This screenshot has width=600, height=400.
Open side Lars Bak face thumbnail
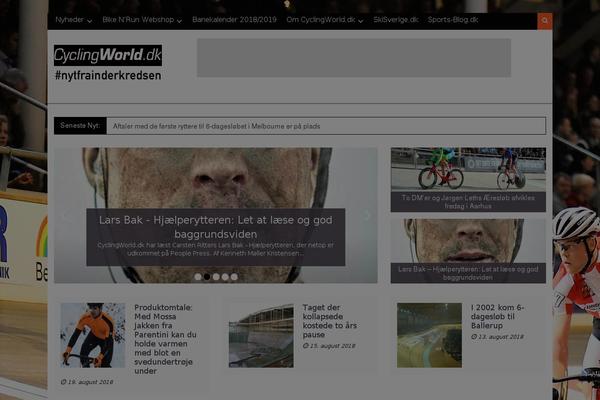[x=468, y=241]
